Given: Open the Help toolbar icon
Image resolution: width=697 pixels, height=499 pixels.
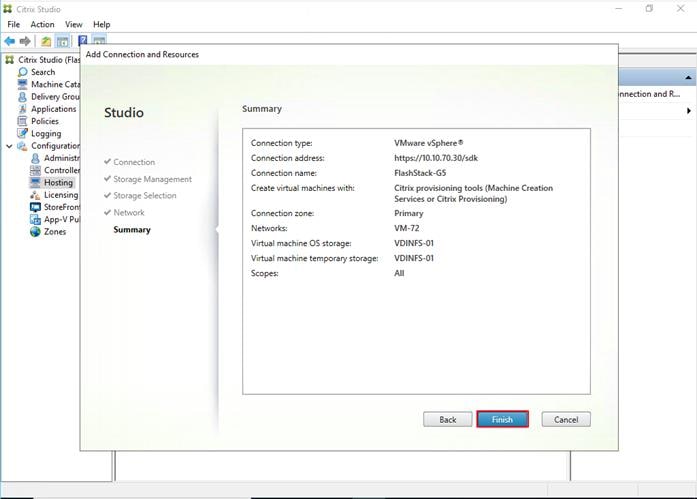Looking at the screenshot, I should [x=83, y=40].
